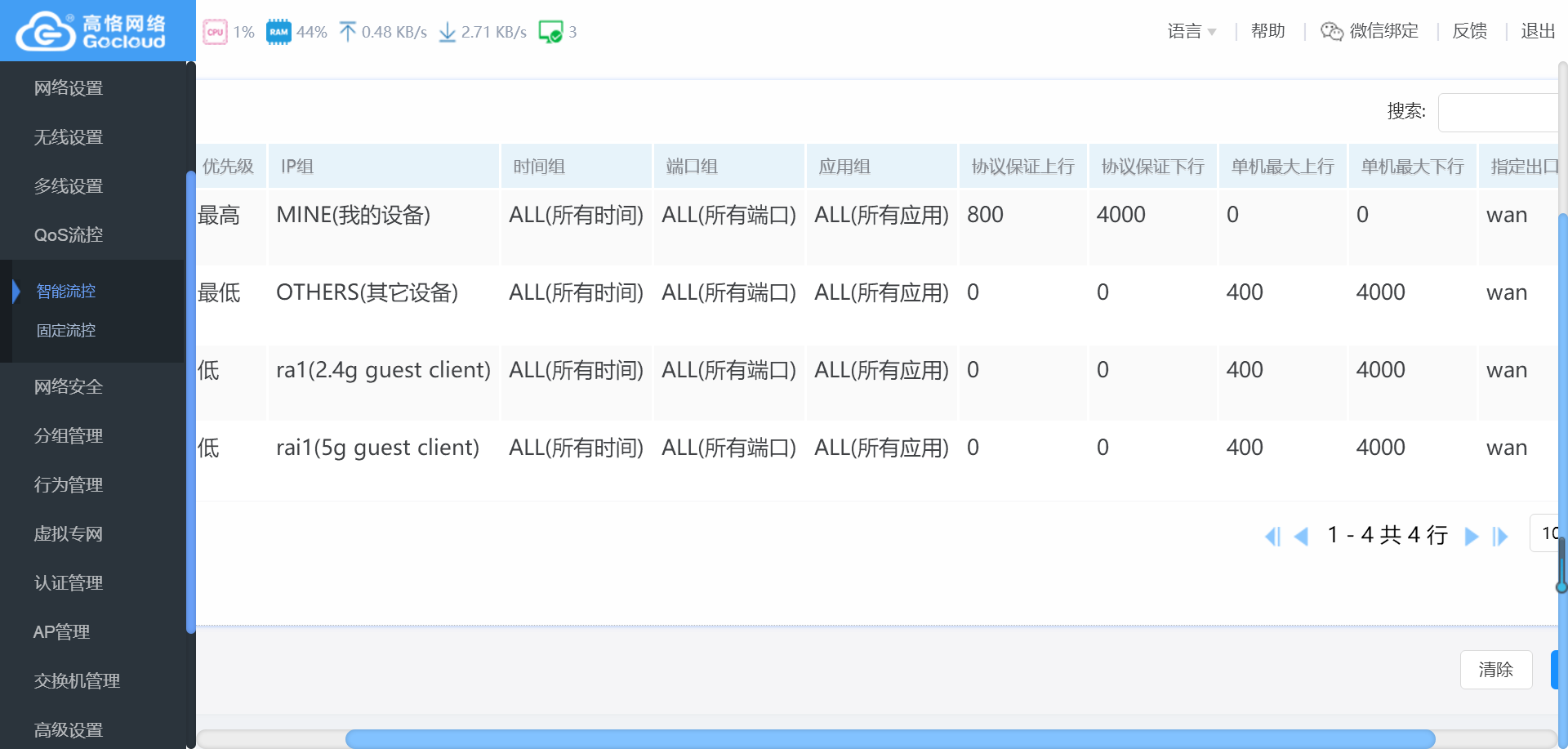The image size is (1568, 749).
Task: Open the rows-per-page dropdown
Action: click(1546, 533)
